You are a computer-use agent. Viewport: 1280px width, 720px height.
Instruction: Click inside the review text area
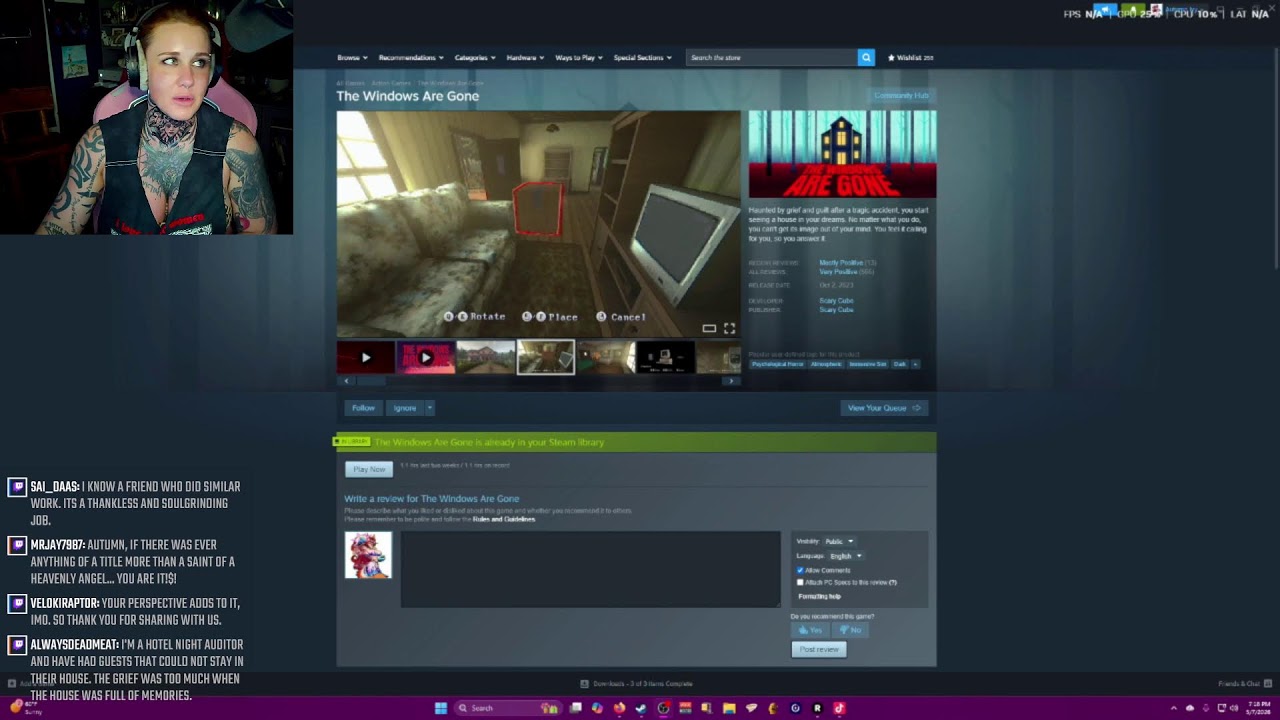coord(590,569)
